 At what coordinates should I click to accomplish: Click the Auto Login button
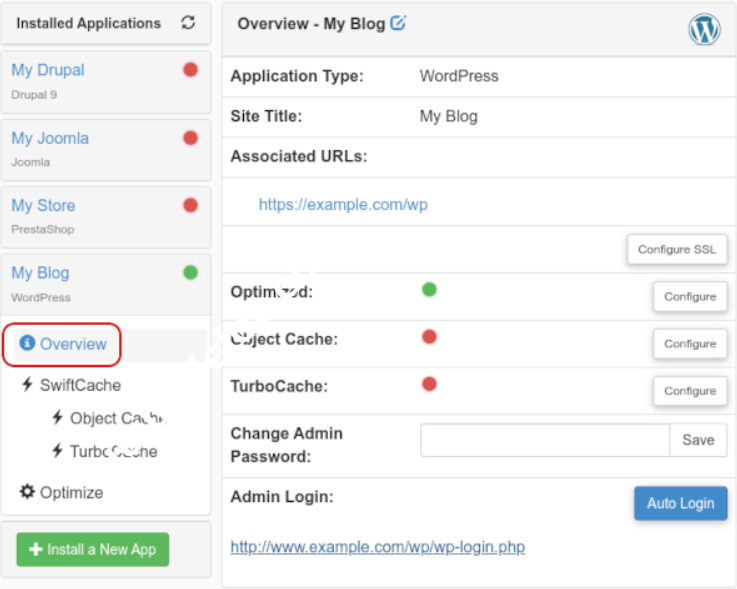tap(680, 503)
